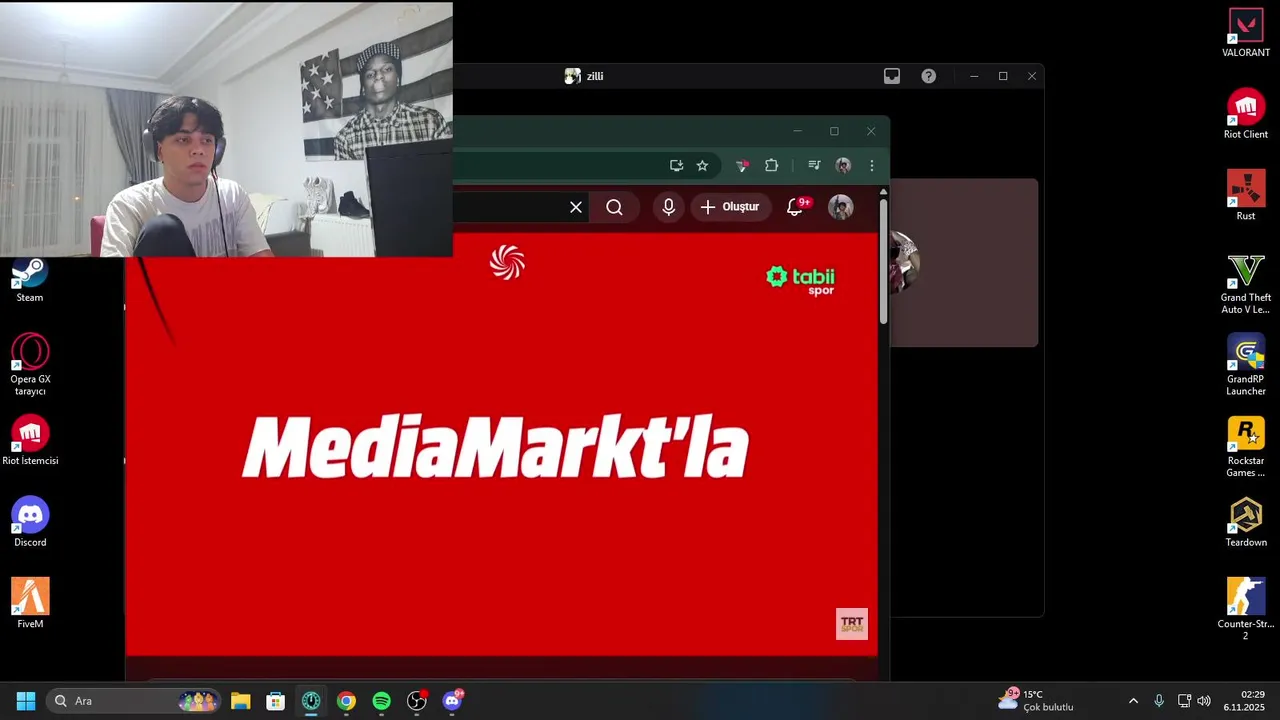Open YouTube notifications bell
This screenshot has width=1280, height=720.
(x=796, y=207)
